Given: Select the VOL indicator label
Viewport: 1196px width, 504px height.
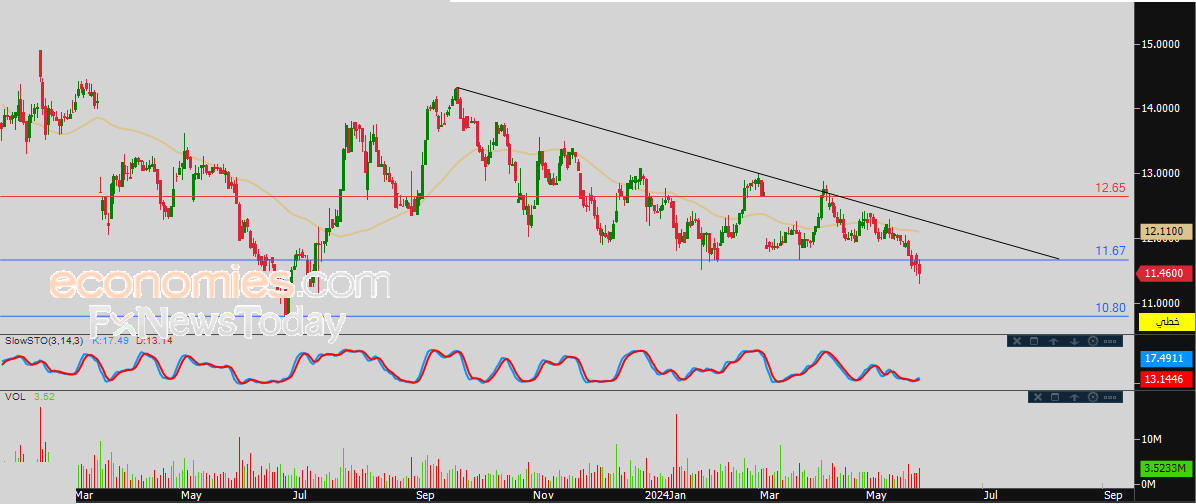Looking at the screenshot, I should point(13,396).
